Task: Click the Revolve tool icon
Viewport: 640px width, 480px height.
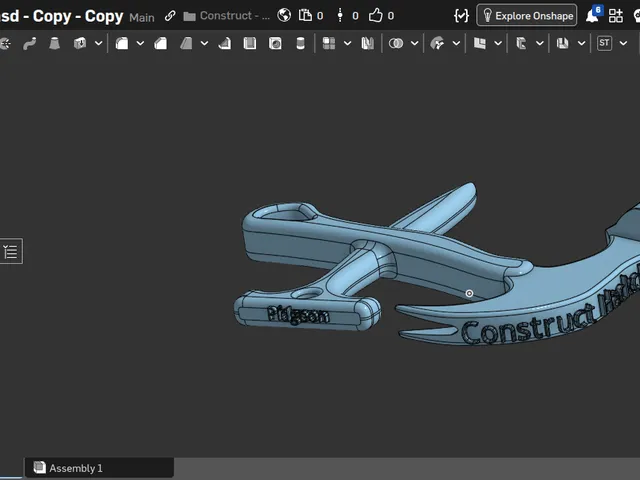Action: pos(5,43)
